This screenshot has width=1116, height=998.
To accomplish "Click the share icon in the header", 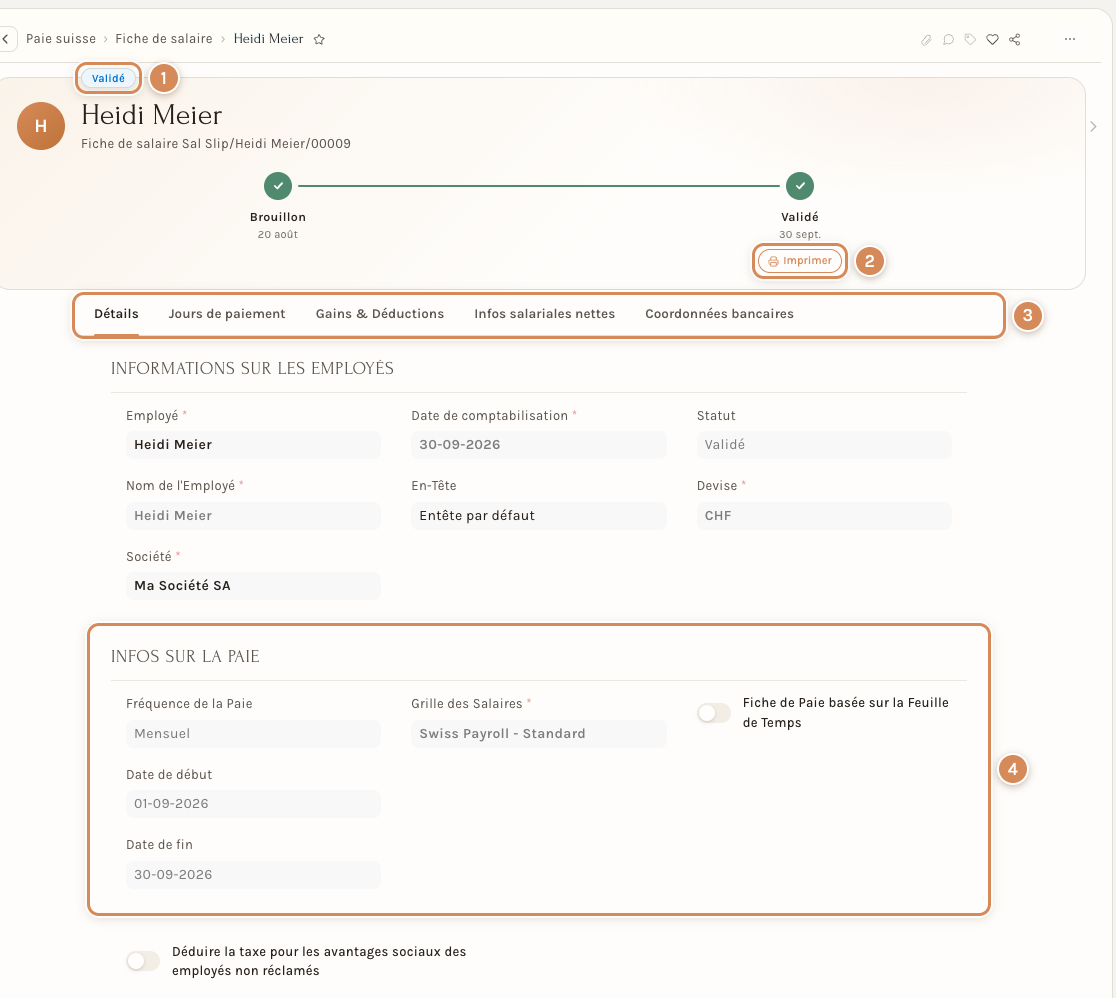I will tap(1014, 40).
